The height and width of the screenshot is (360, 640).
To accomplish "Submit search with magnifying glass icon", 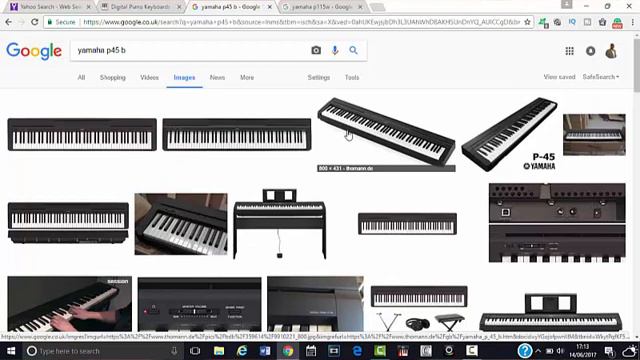I will pos(353,50).
